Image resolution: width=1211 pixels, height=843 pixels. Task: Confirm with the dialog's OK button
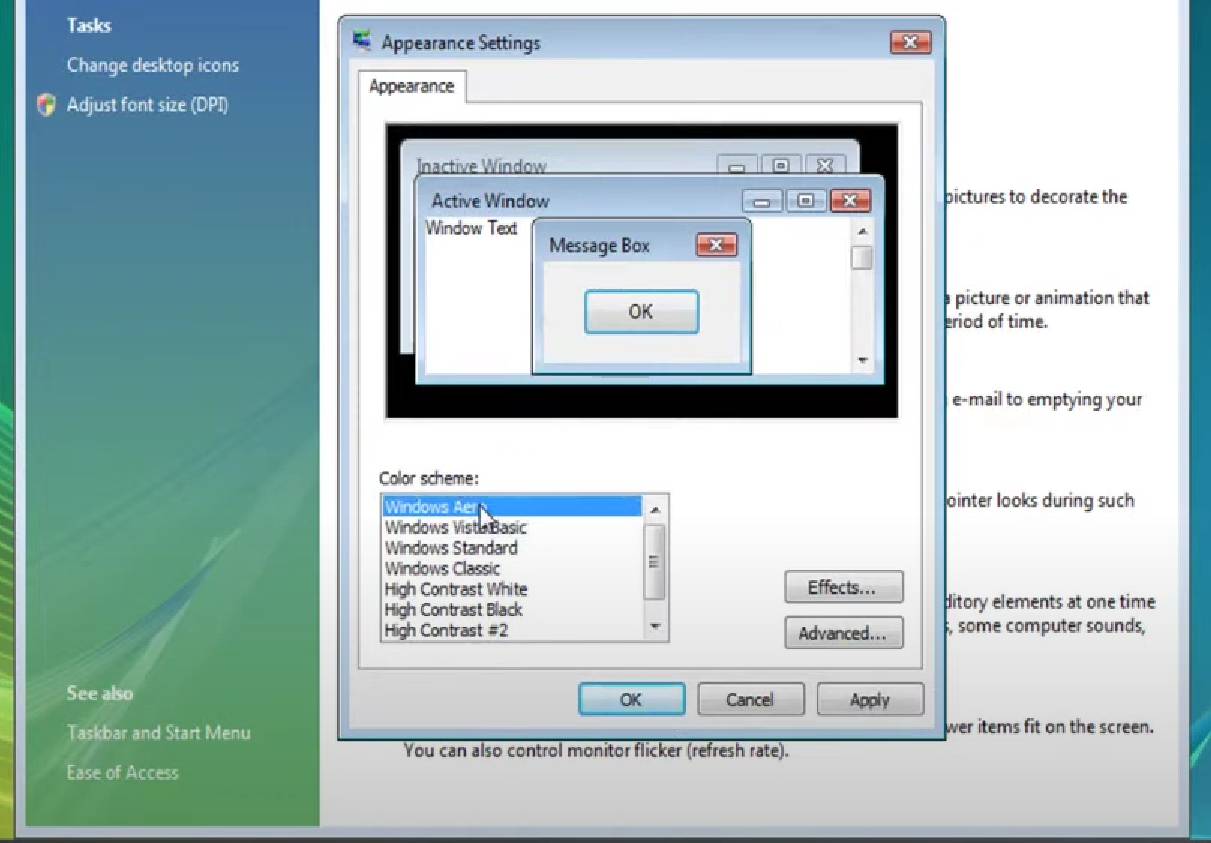point(631,700)
